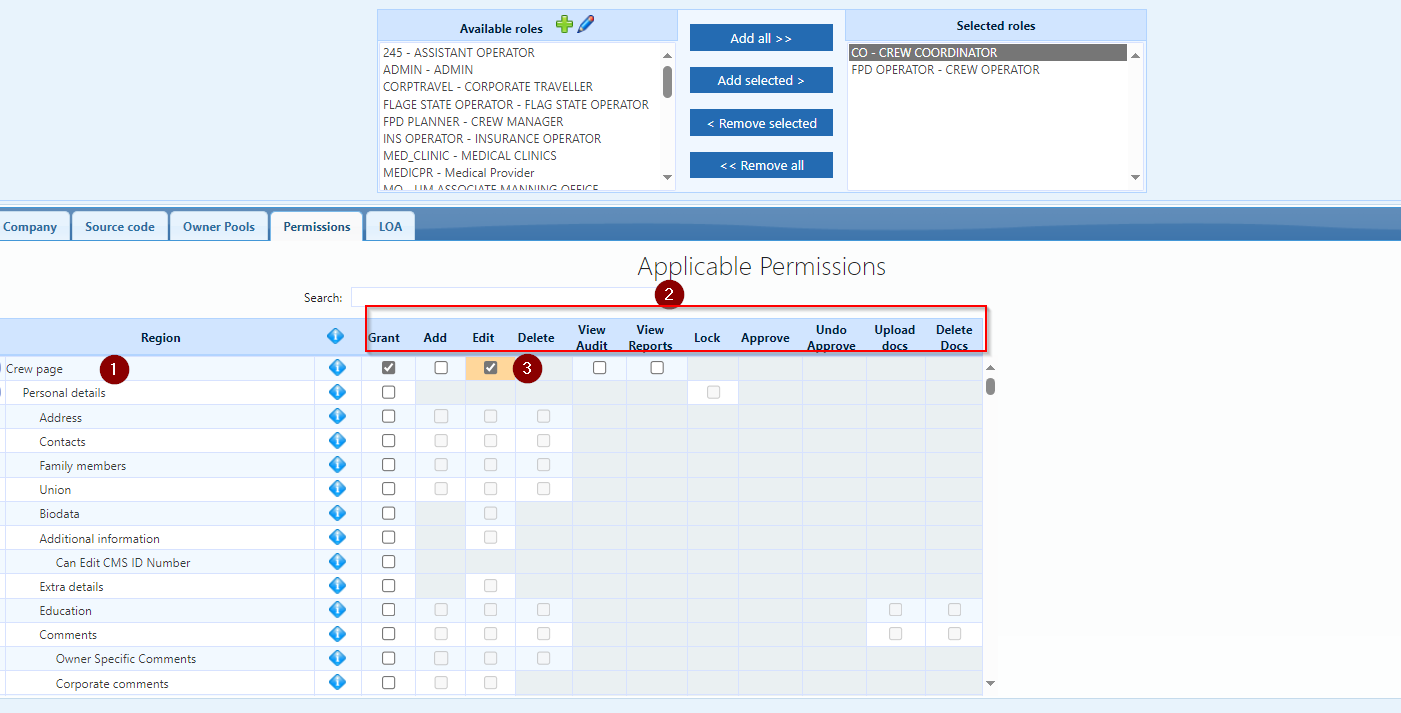
Task: Click the < Remove selected button
Action: pyautogui.click(x=761, y=123)
